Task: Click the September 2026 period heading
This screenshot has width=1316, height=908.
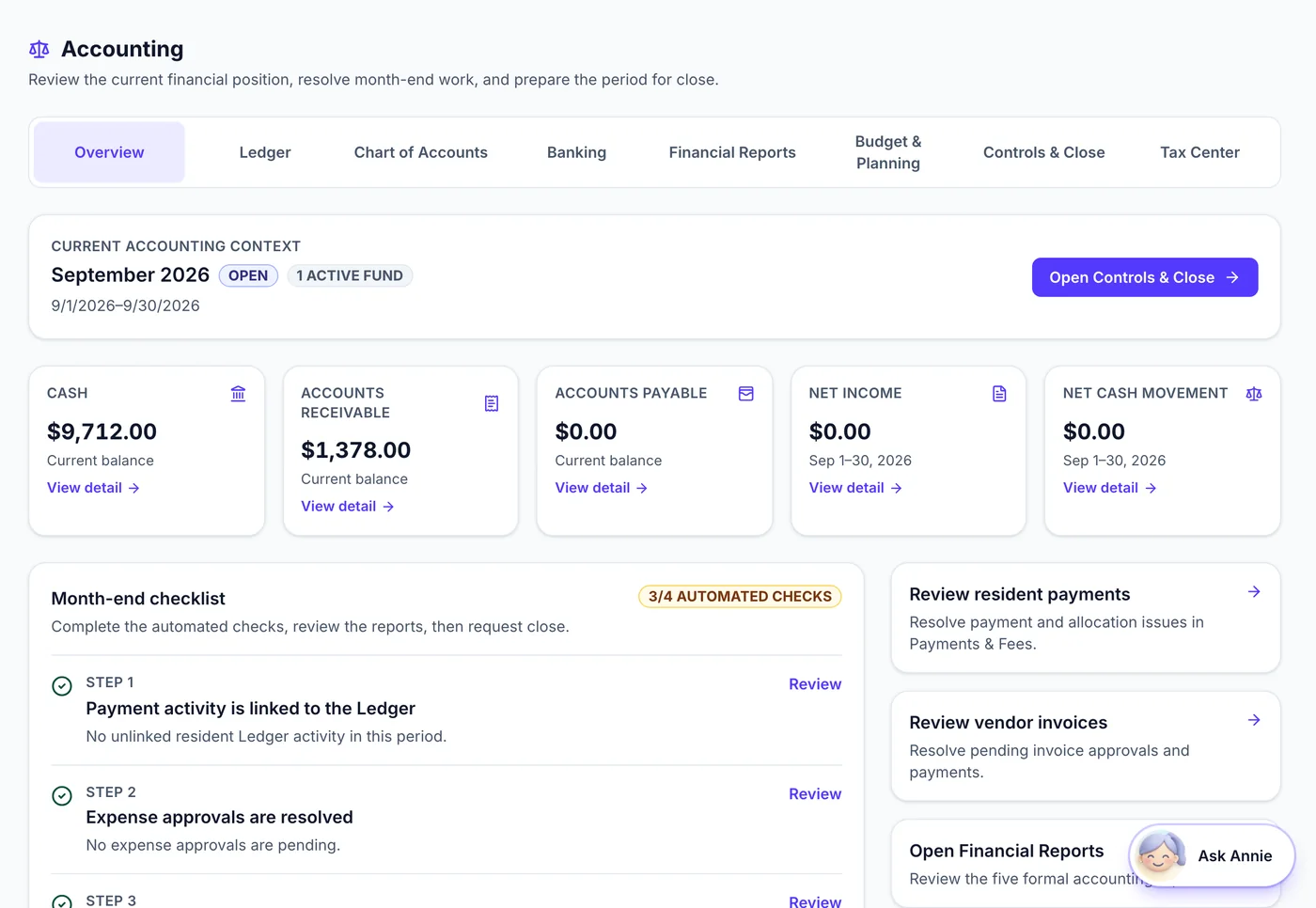Action: click(x=131, y=274)
